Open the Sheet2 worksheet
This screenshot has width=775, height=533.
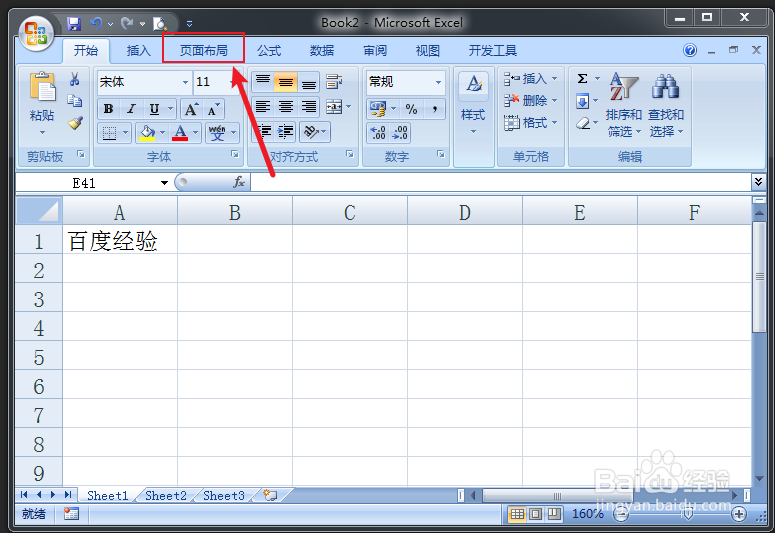pos(166,495)
